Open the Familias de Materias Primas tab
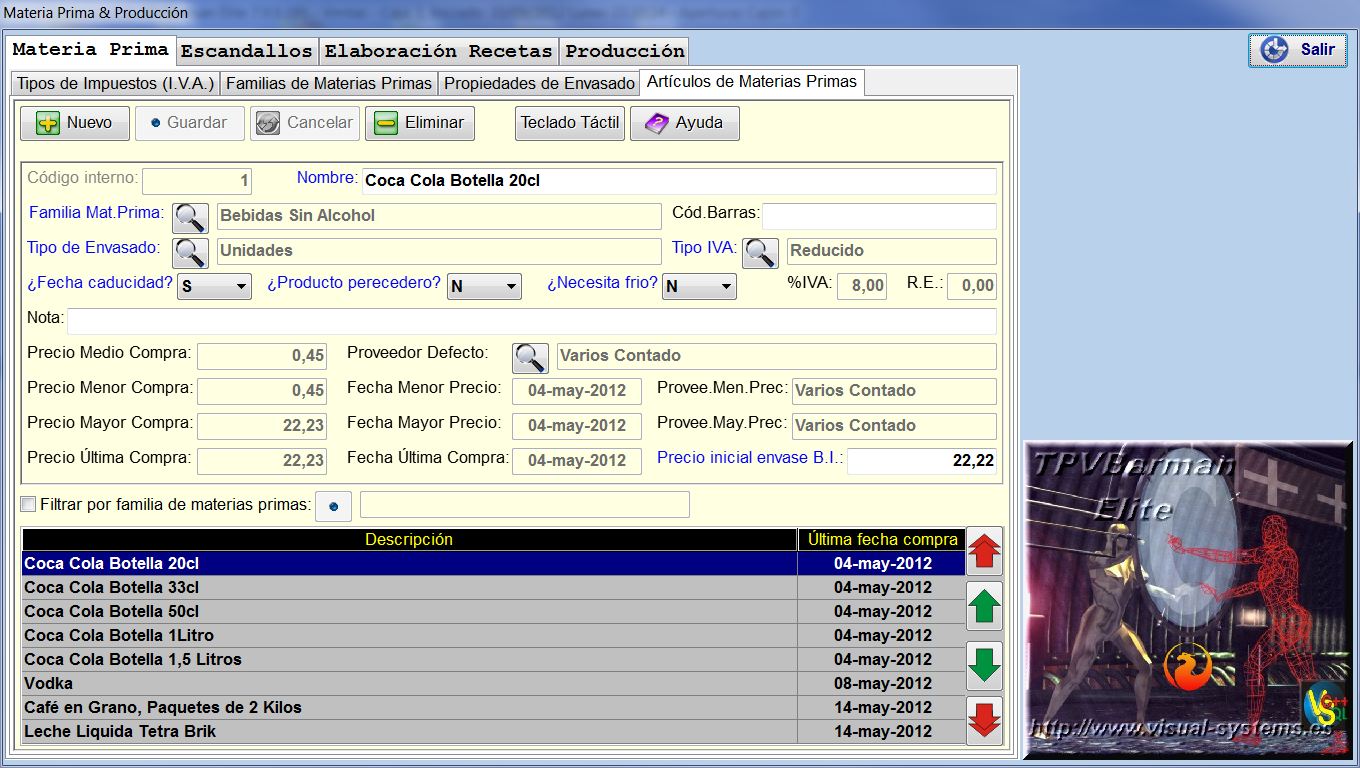 click(x=328, y=83)
